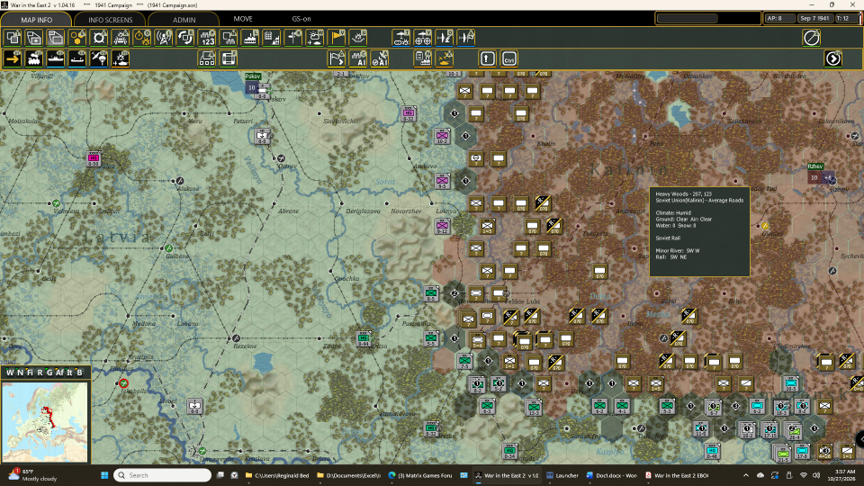Open Matrix Games Forum browser taskbar item
Viewport: 864px width, 486px height.
[x=420, y=475]
